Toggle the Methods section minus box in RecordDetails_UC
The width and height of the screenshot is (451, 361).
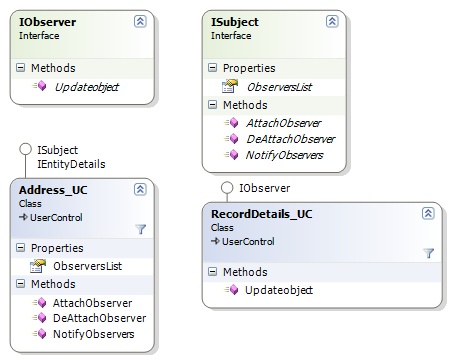[x=212, y=272]
